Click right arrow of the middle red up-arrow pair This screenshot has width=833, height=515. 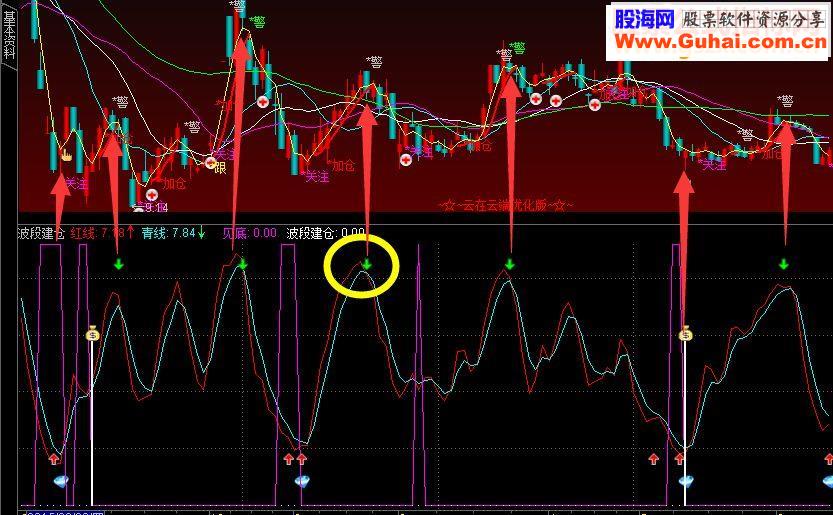pyautogui.click(x=302, y=459)
